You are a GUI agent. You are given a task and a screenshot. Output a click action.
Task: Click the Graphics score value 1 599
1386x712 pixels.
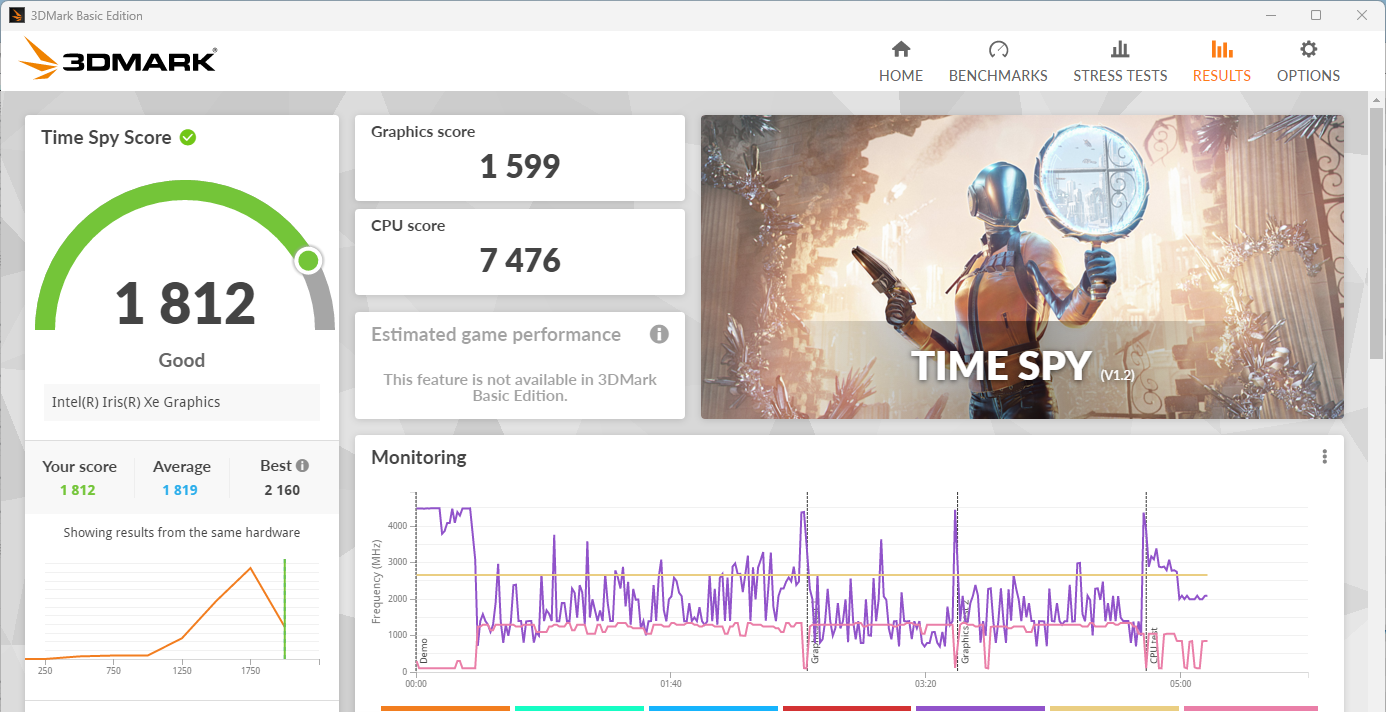(x=520, y=166)
